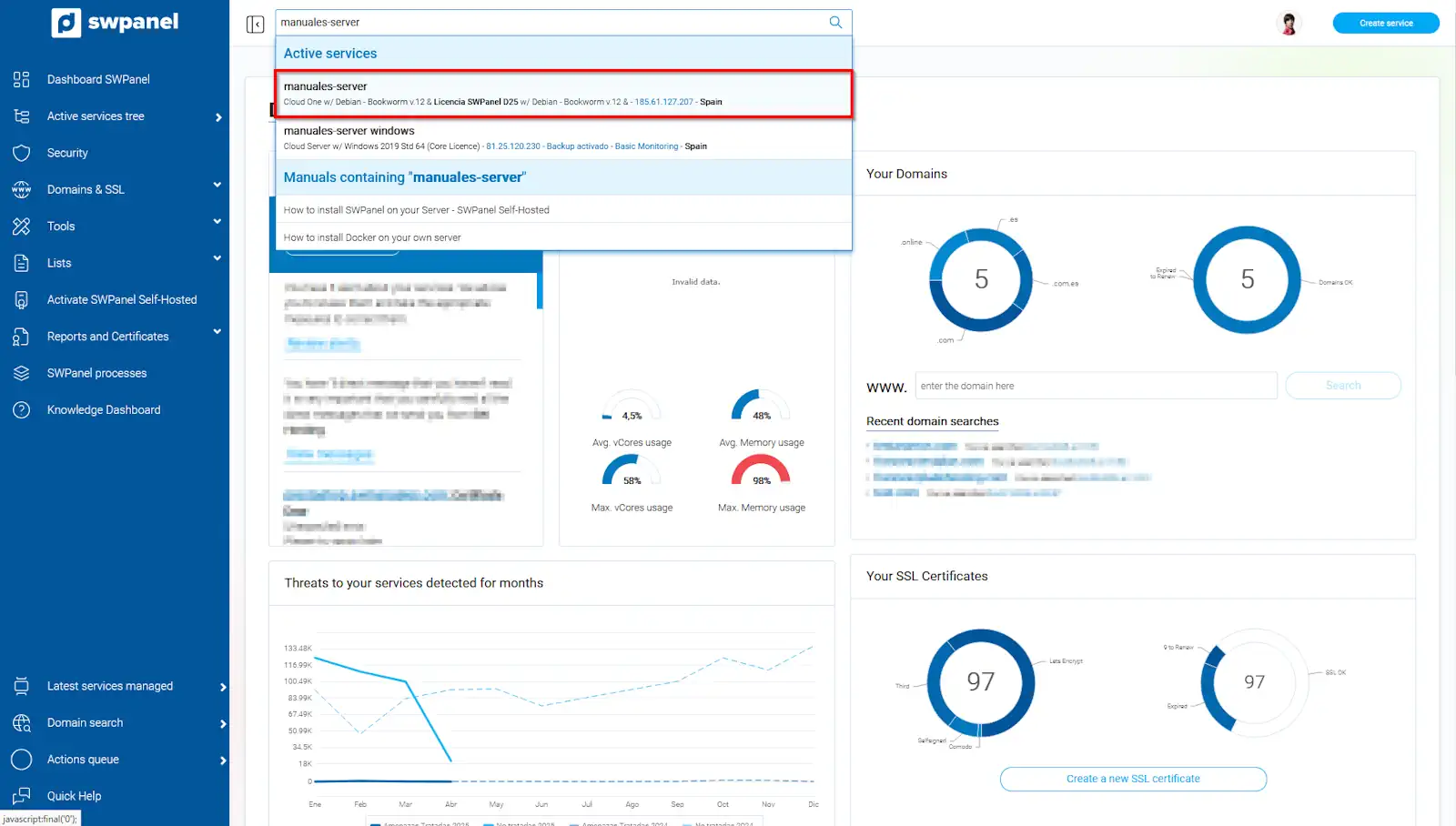Collapse the sidebar with the panel toggle icon
This screenshot has width=1456, height=826.
tap(255, 24)
